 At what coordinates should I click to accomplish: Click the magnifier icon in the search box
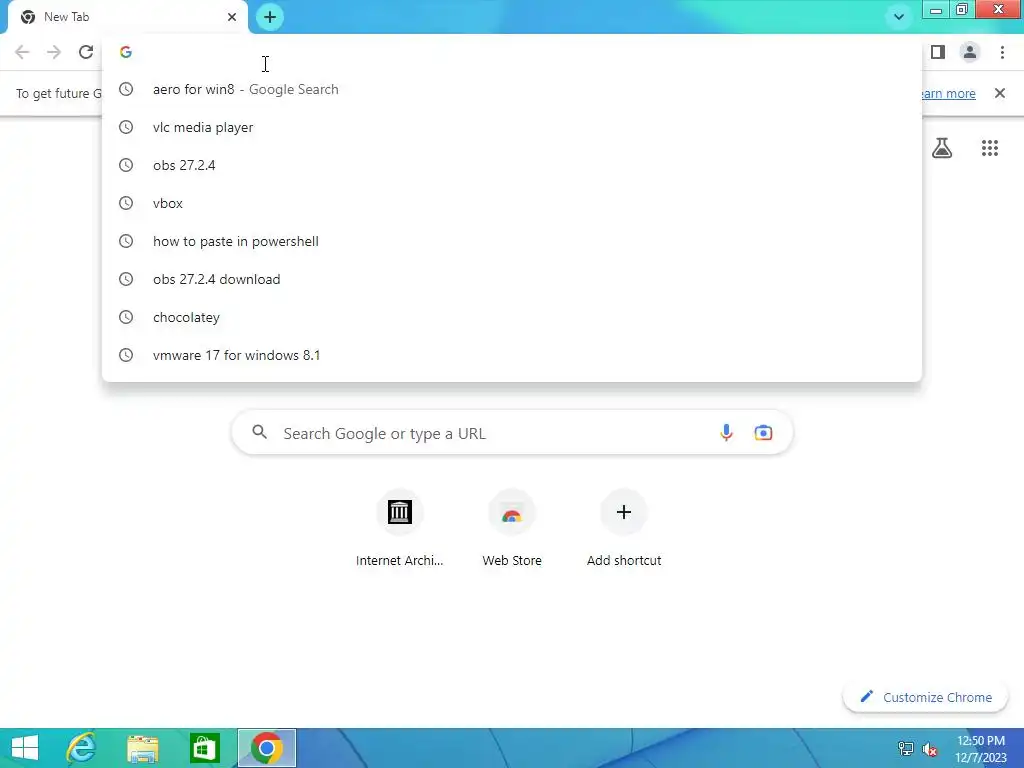260,432
